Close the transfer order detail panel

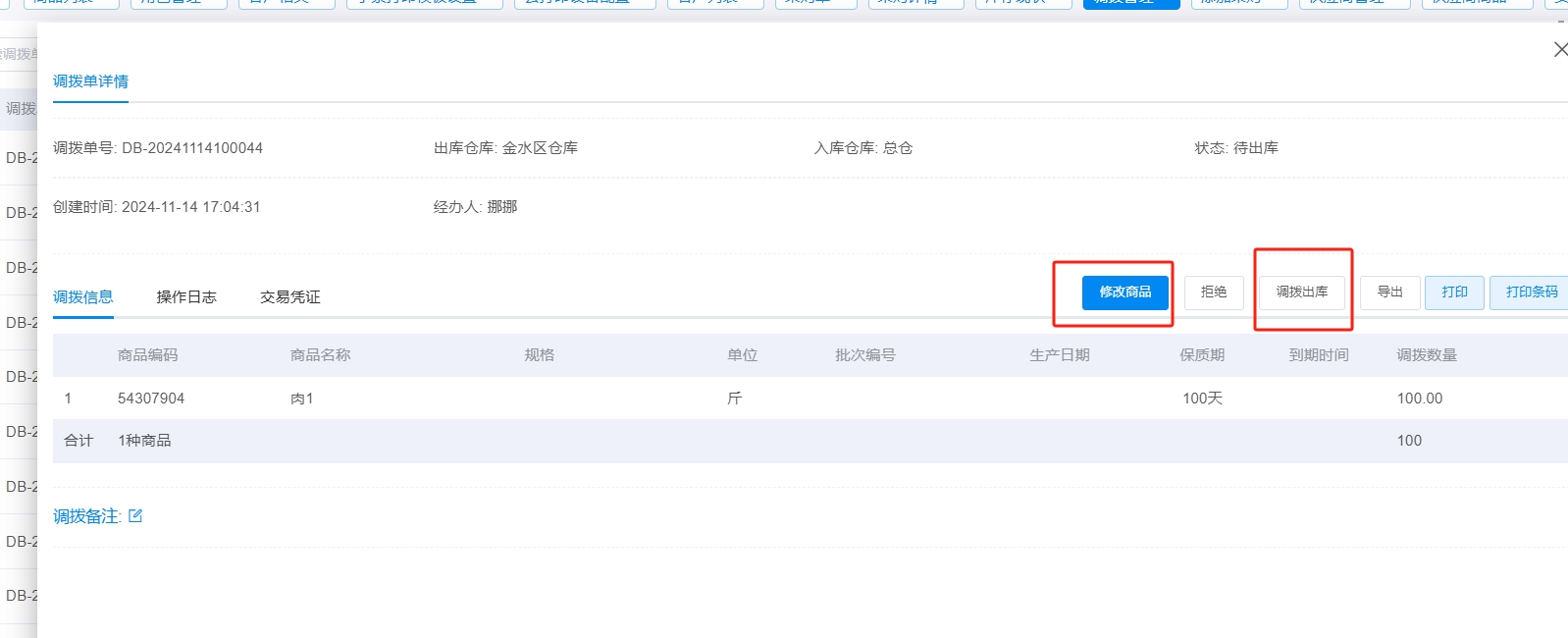pos(1559,49)
